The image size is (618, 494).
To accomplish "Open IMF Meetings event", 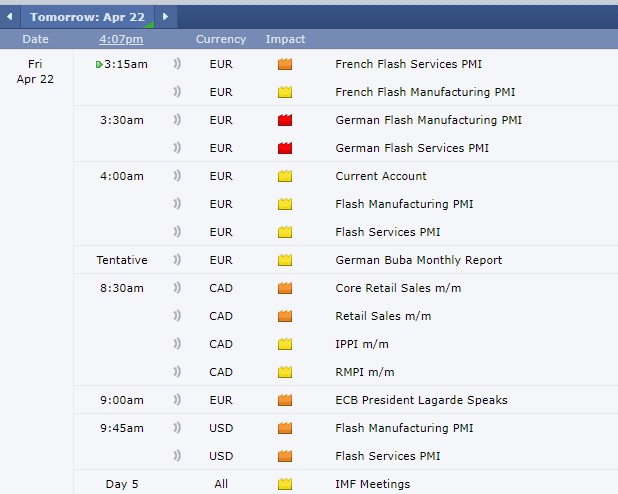I will (372, 484).
